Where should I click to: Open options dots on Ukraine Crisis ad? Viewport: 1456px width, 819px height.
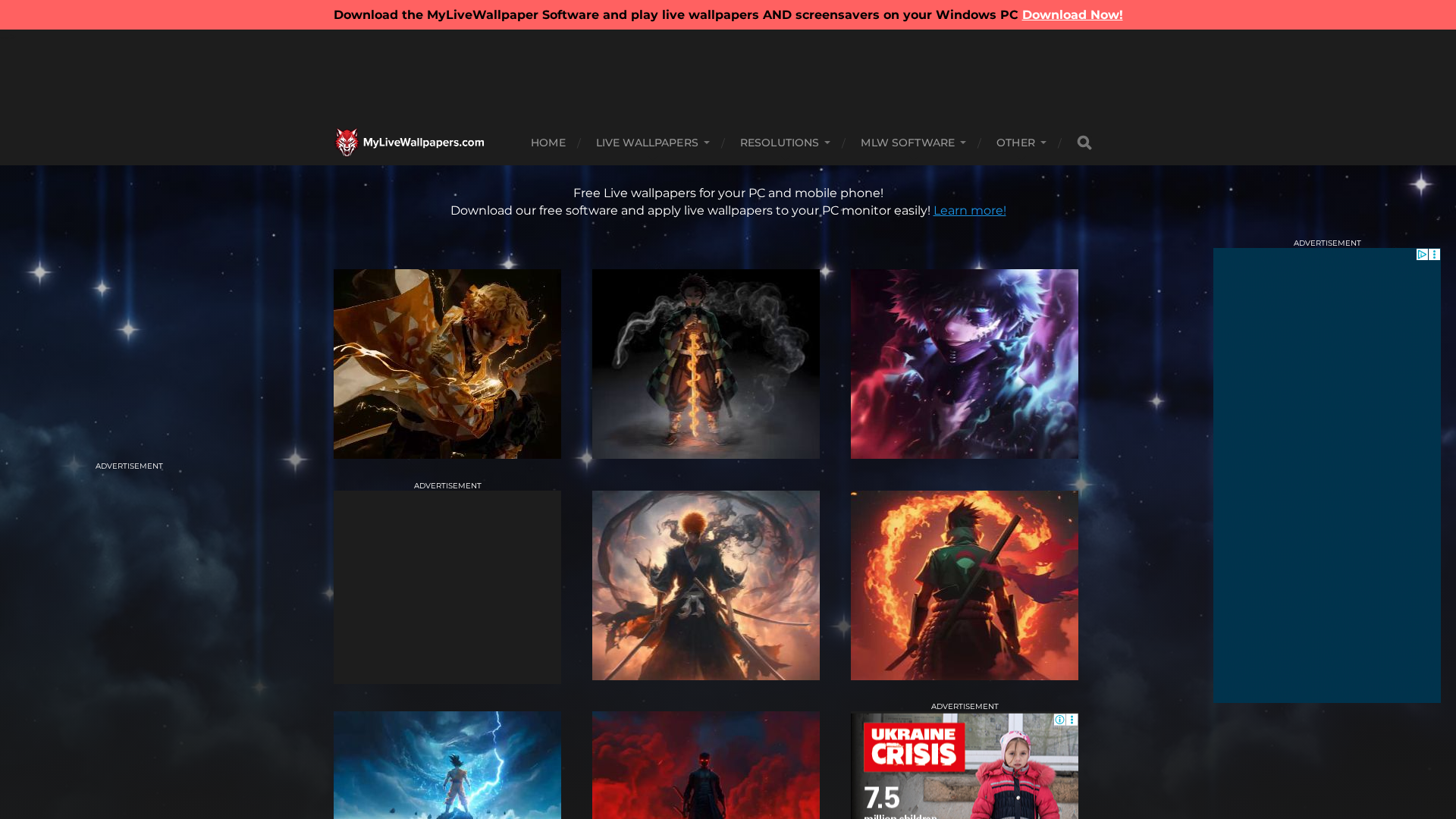click(1072, 720)
